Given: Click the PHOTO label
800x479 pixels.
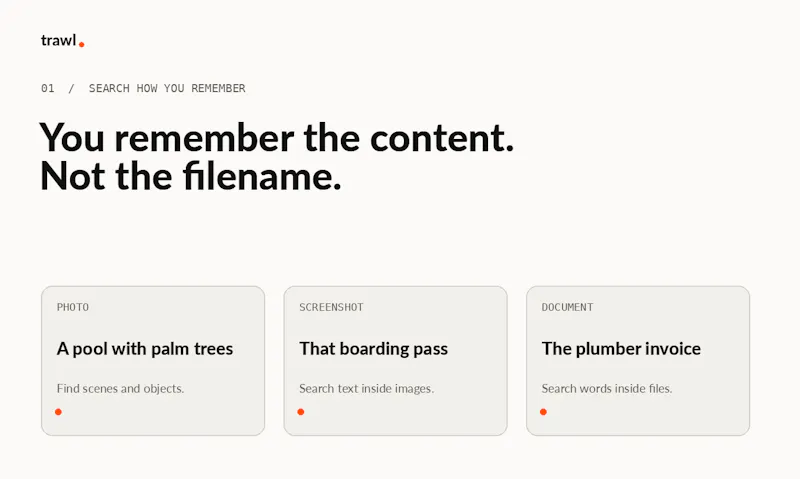Looking at the screenshot, I should 72,307.
